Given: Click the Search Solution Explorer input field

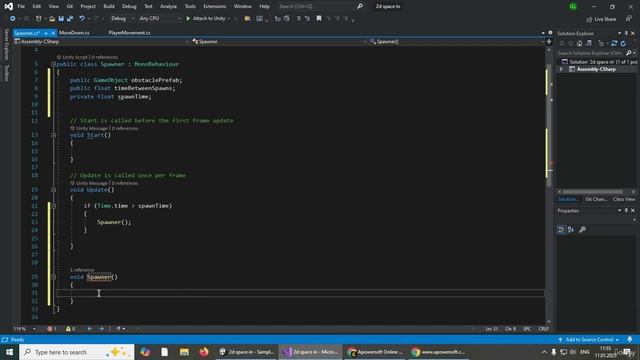Looking at the screenshot, I should coord(591,53).
